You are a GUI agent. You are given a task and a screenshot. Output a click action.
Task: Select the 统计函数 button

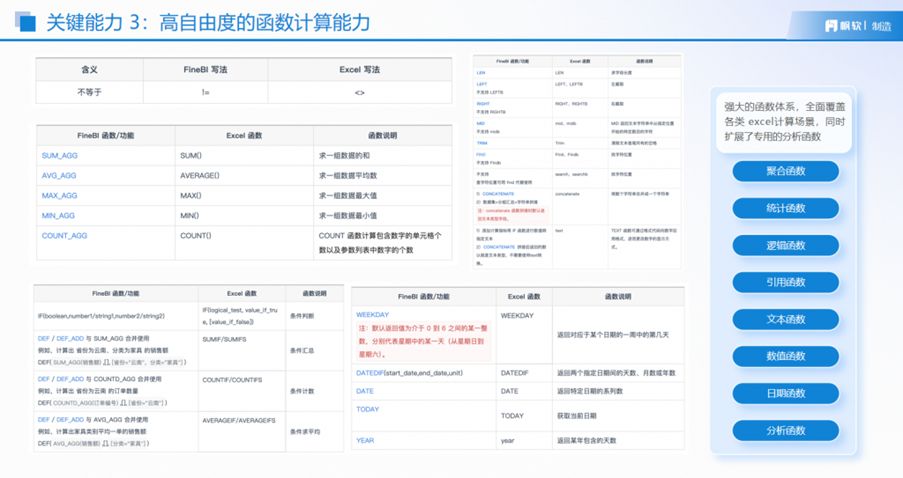click(786, 208)
